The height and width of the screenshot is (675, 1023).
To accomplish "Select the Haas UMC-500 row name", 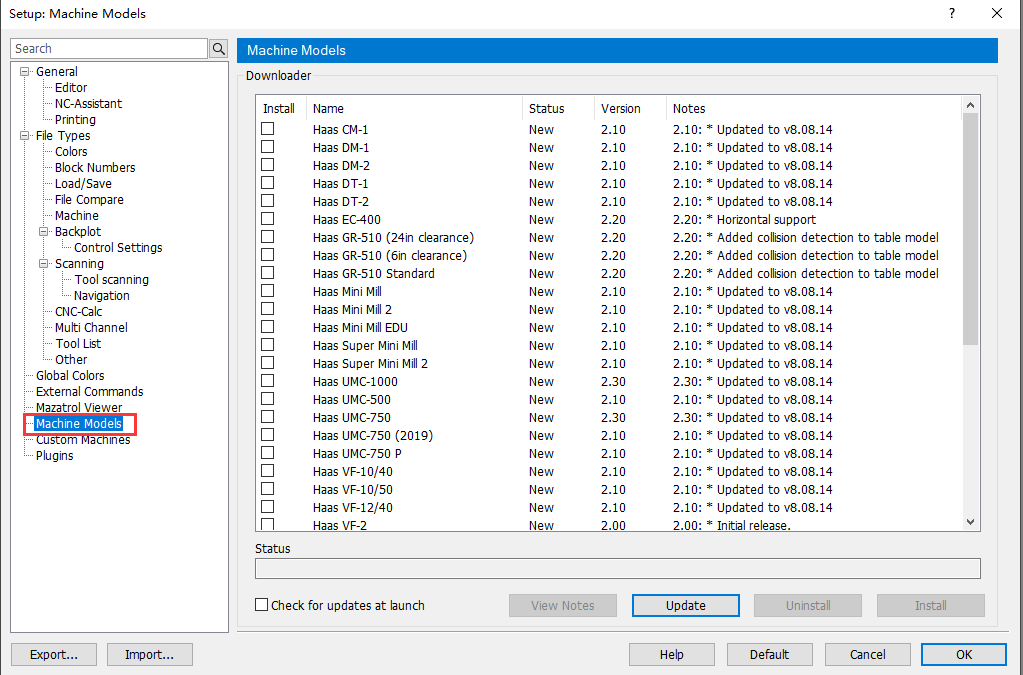I will pyautogui.click(x=352, y=399).
